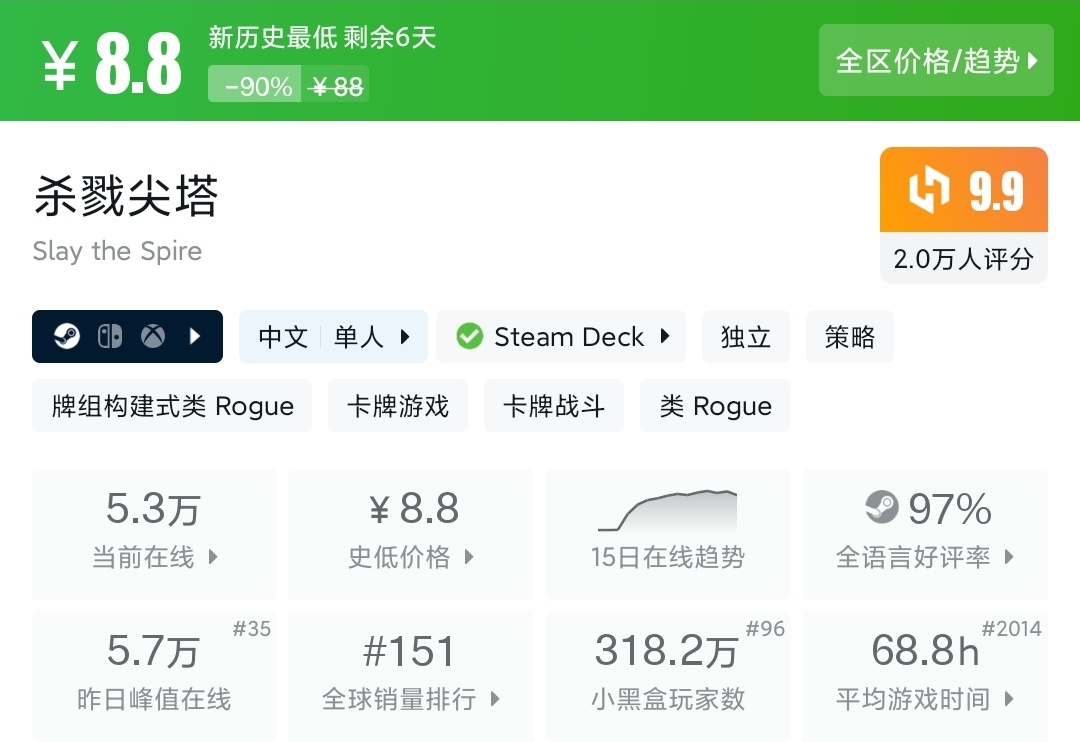Click the Xbox platform icon
Screen dimensions: 1080x742
coord(153,337)
